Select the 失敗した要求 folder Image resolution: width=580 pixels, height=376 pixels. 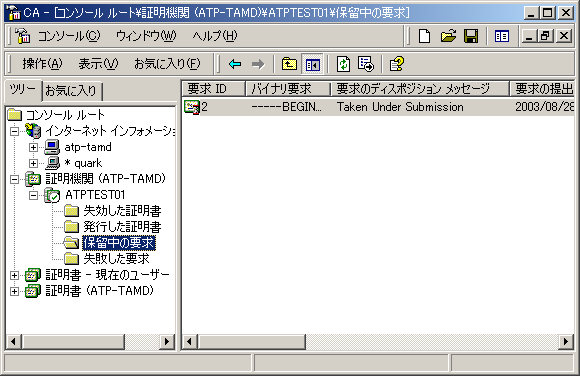[116, 259]
